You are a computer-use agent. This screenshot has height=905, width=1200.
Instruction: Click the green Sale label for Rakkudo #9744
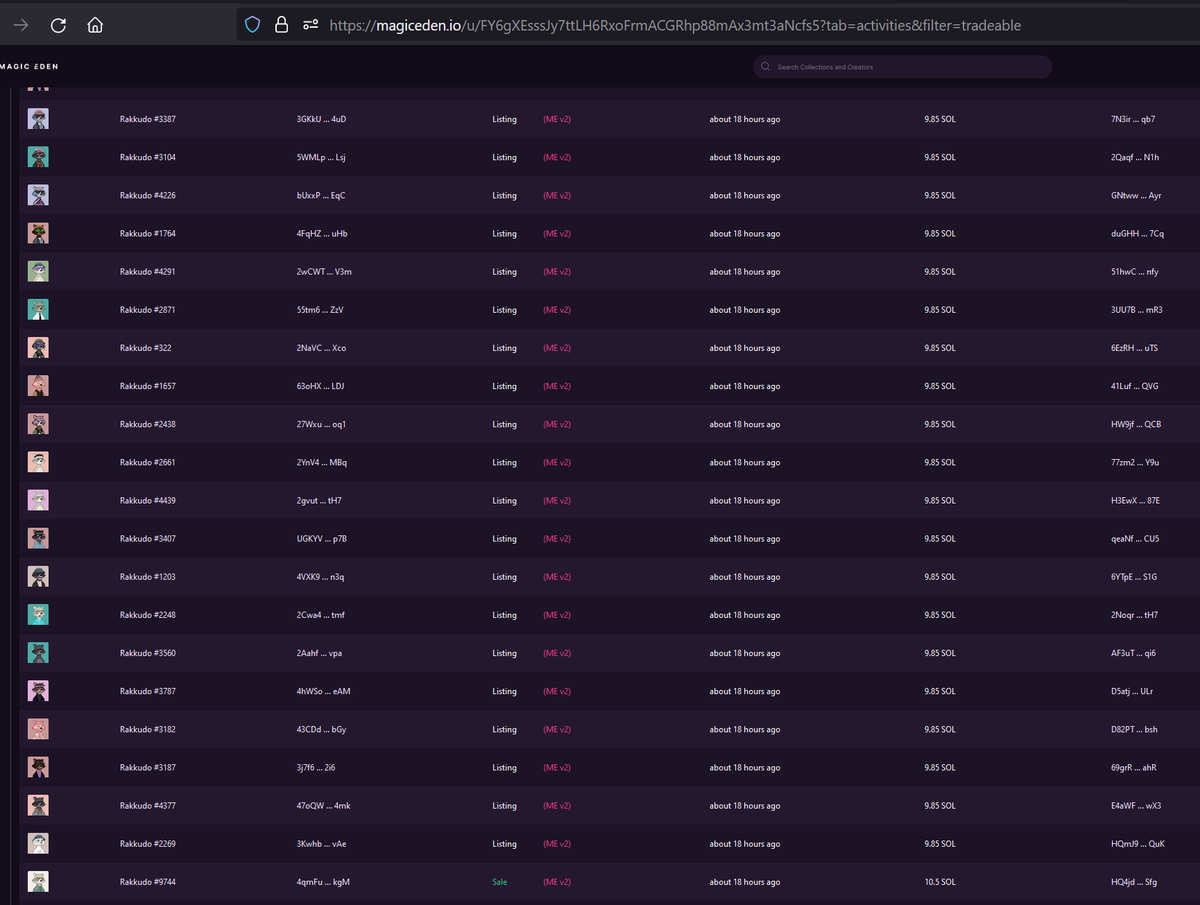pyautogui.click(x=500, y=882)
